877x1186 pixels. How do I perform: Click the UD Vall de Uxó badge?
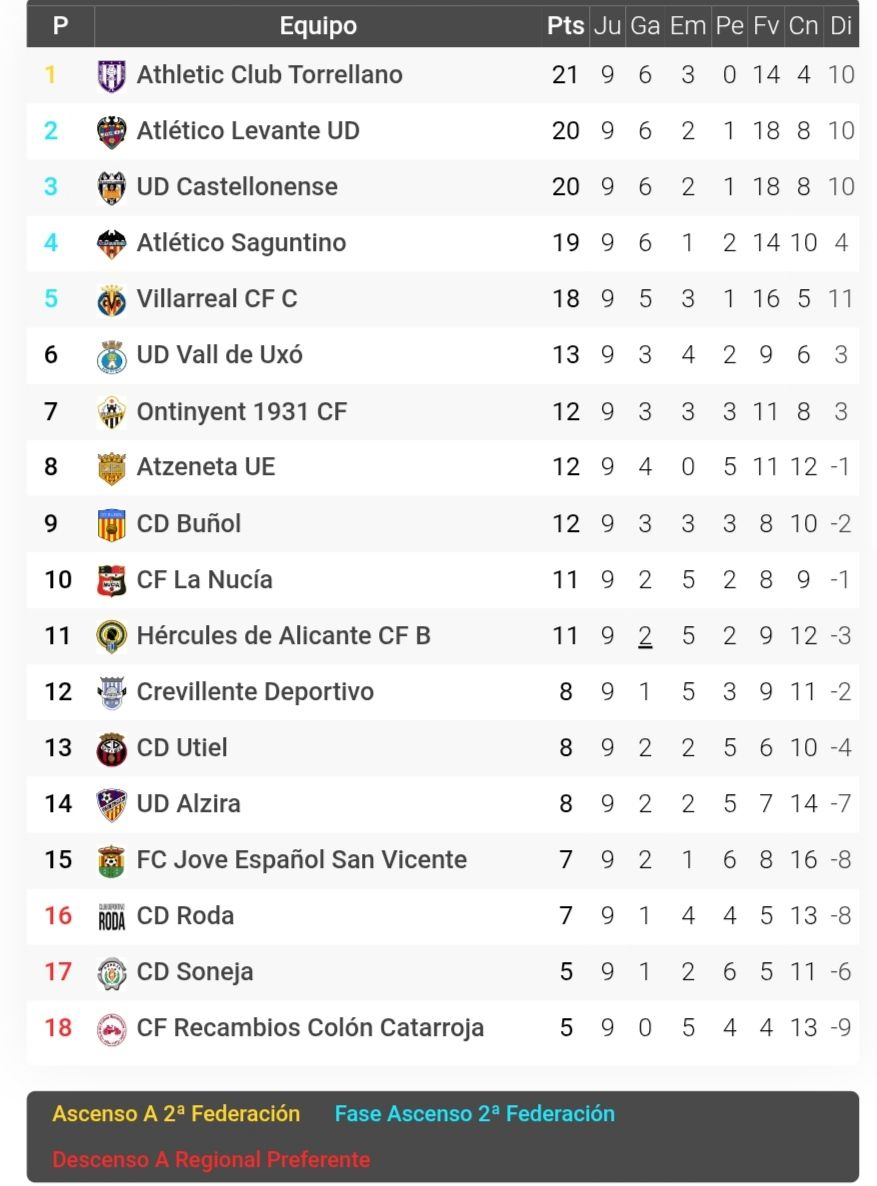111,356
